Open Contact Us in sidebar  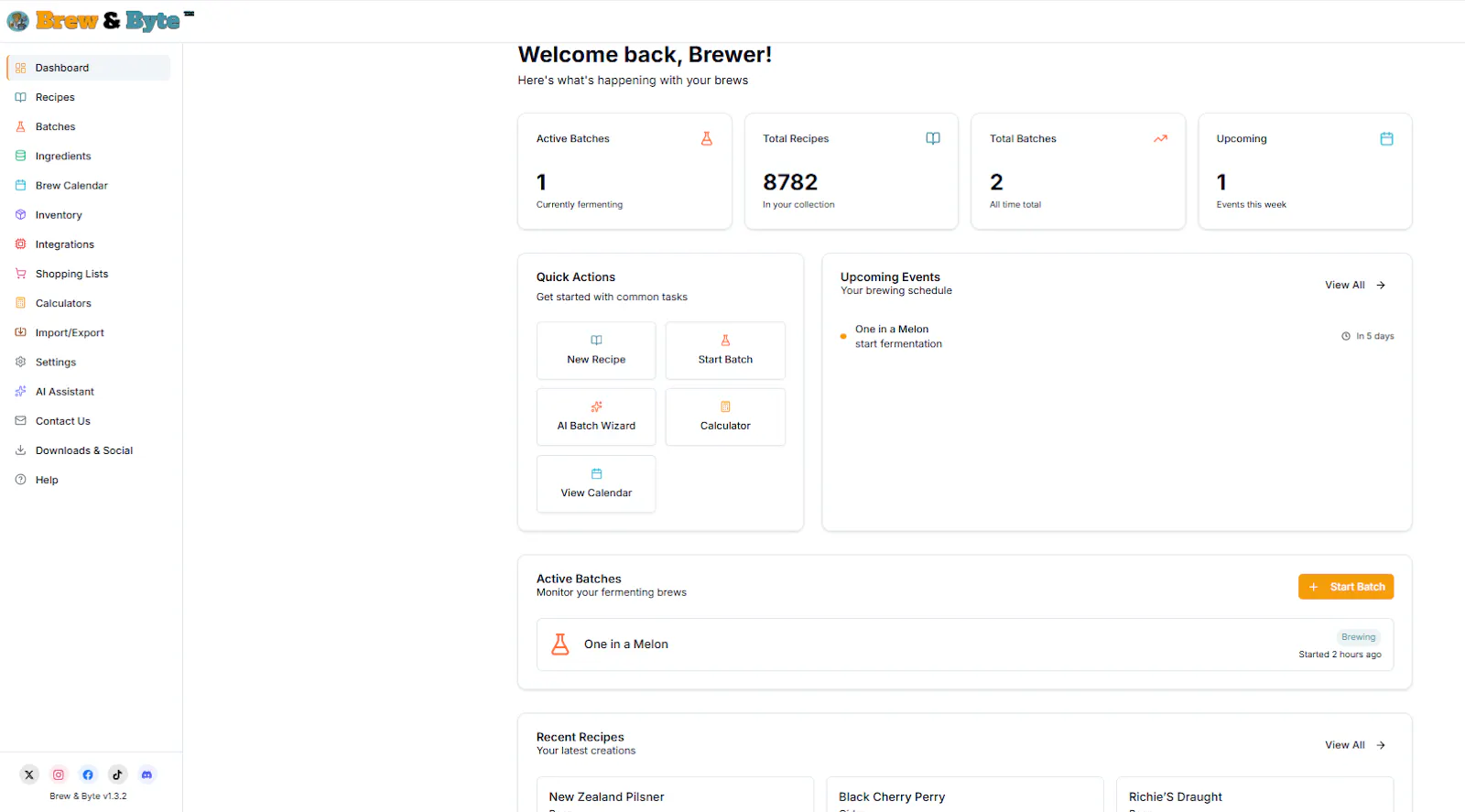point(89,421)
